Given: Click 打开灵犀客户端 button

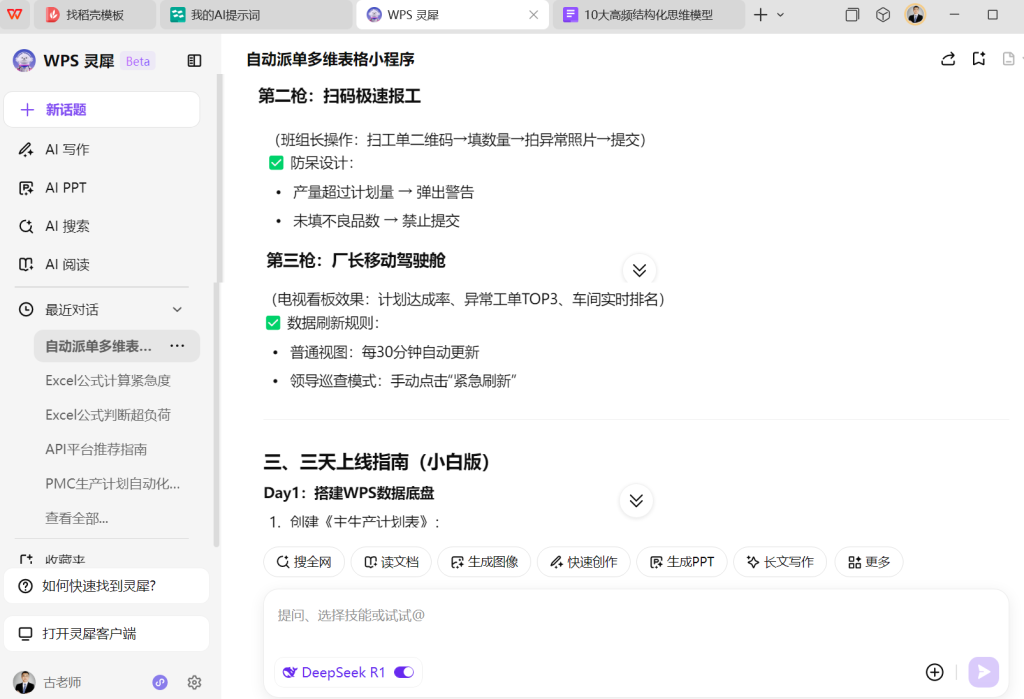Looking at the screenshot, I should pos(106,634).
